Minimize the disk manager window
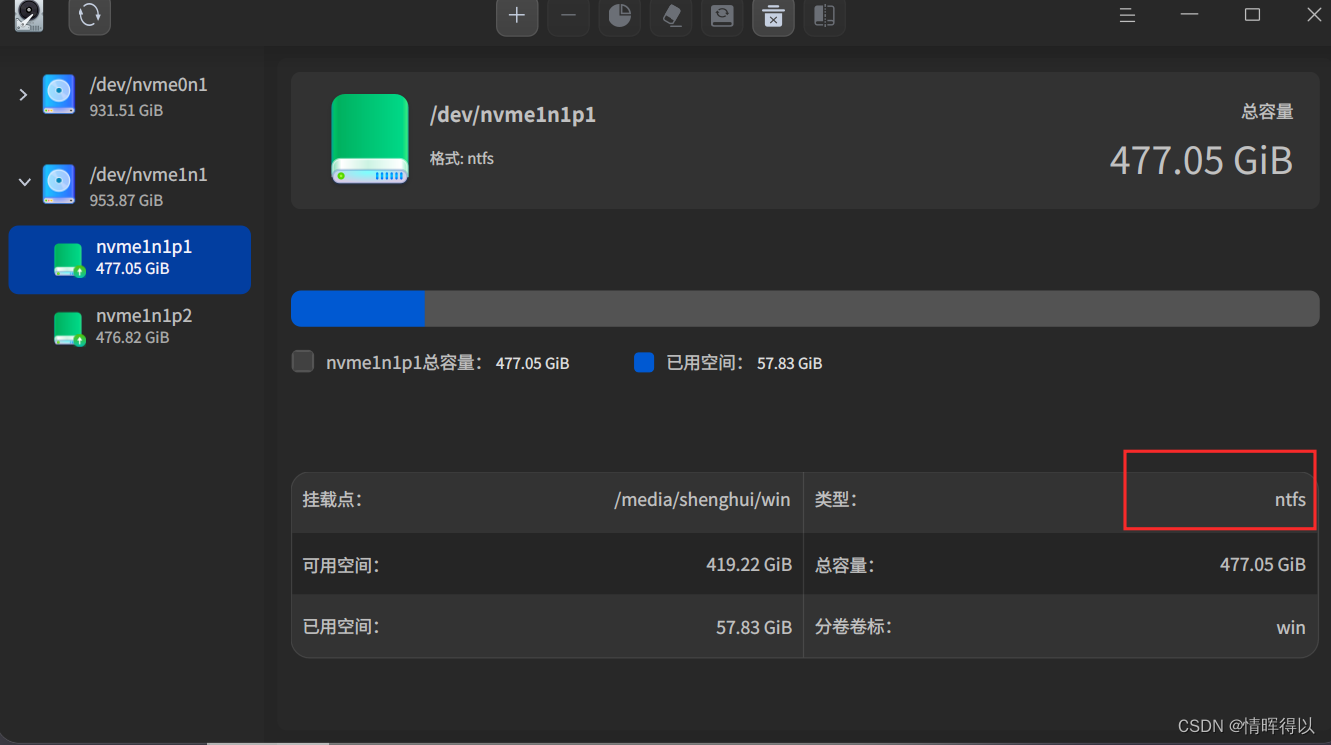 1189,15
